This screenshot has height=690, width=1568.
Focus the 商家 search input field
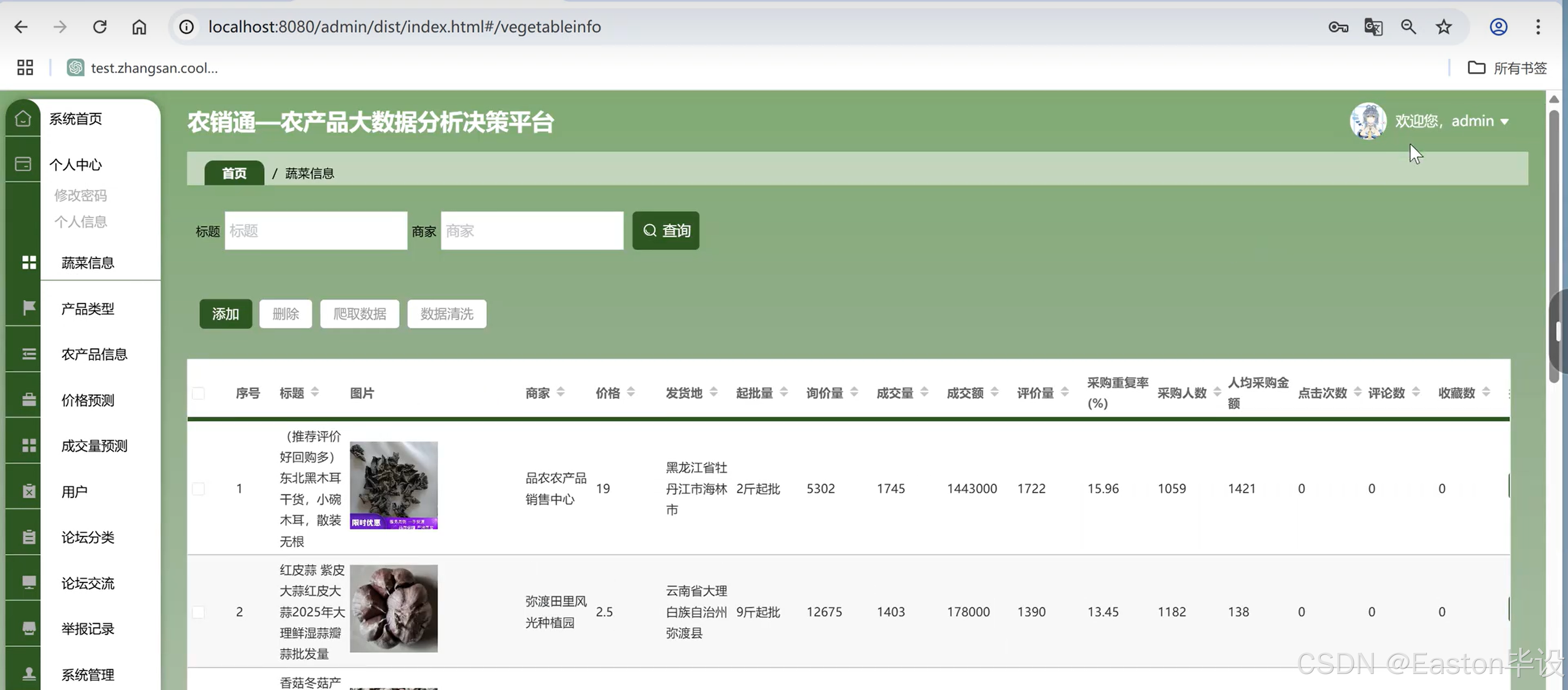[x=532, y=231]
